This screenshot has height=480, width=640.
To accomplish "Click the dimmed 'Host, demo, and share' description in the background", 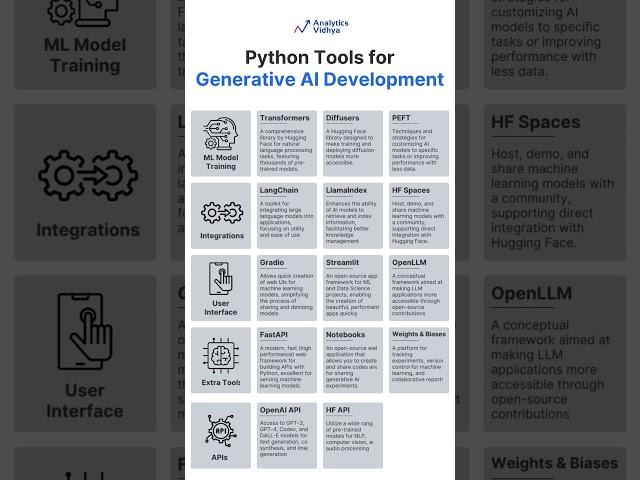I will click(x=552, y=198).
